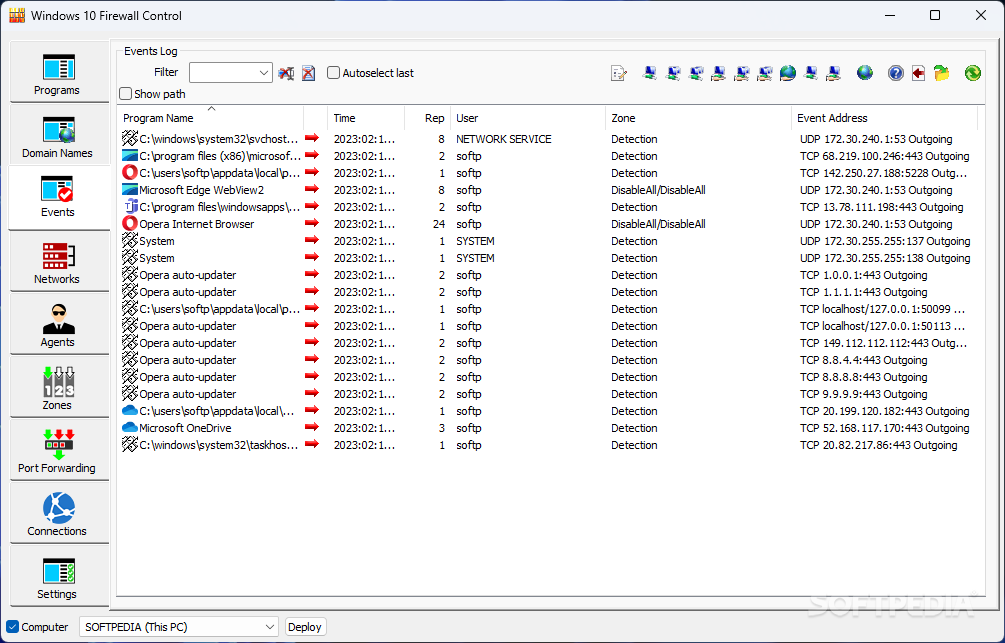Click 'TCP 9.9.9.9:443 Outgoing' address
Image resolution: width=1005 pixels, height=643 pixels.
point(863,394)
